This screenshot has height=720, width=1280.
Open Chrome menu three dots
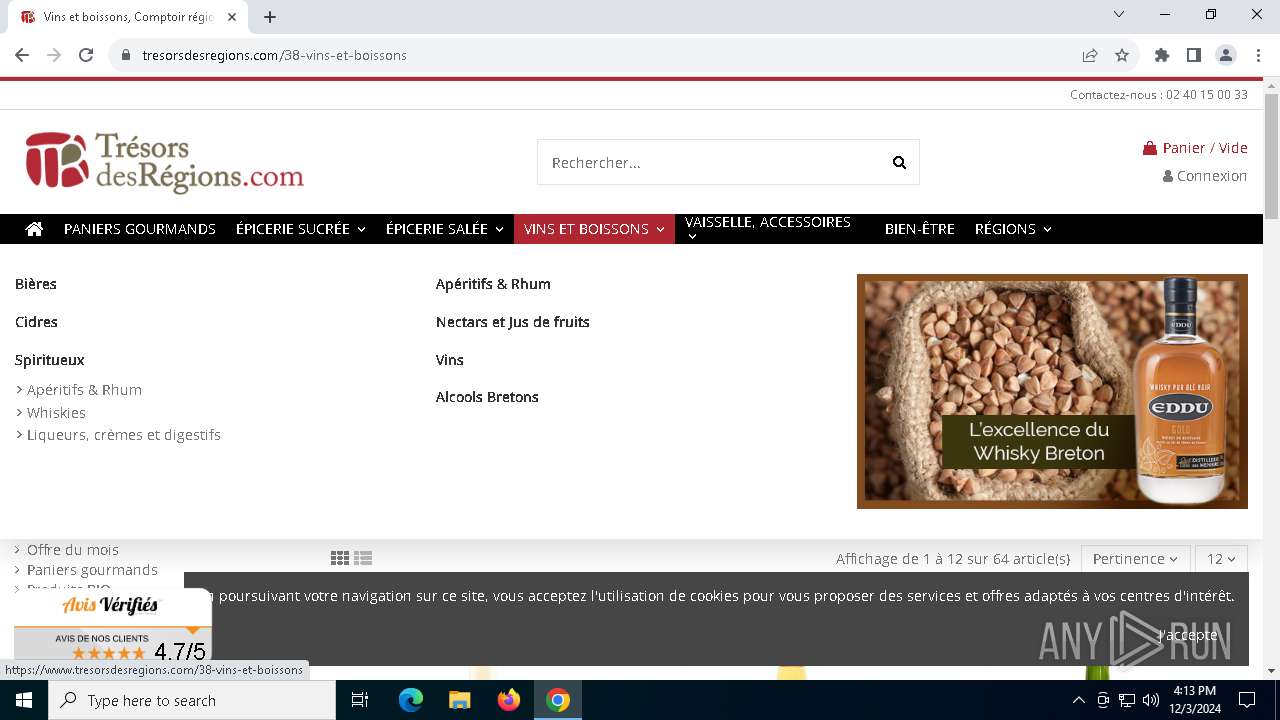click(x=1258, y=55)
